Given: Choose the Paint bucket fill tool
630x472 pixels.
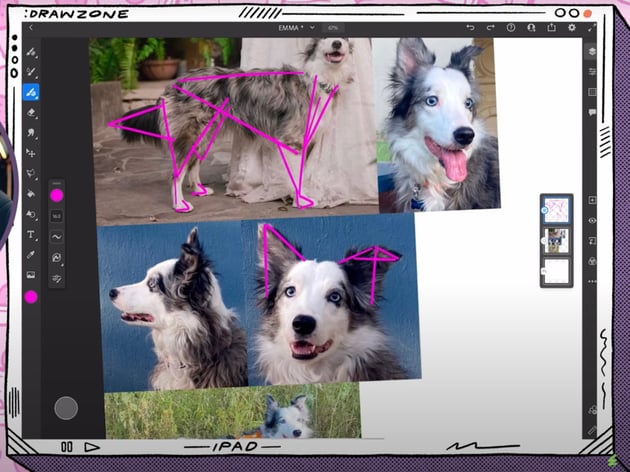Looking at the screenshot, I should click(31, 194).
